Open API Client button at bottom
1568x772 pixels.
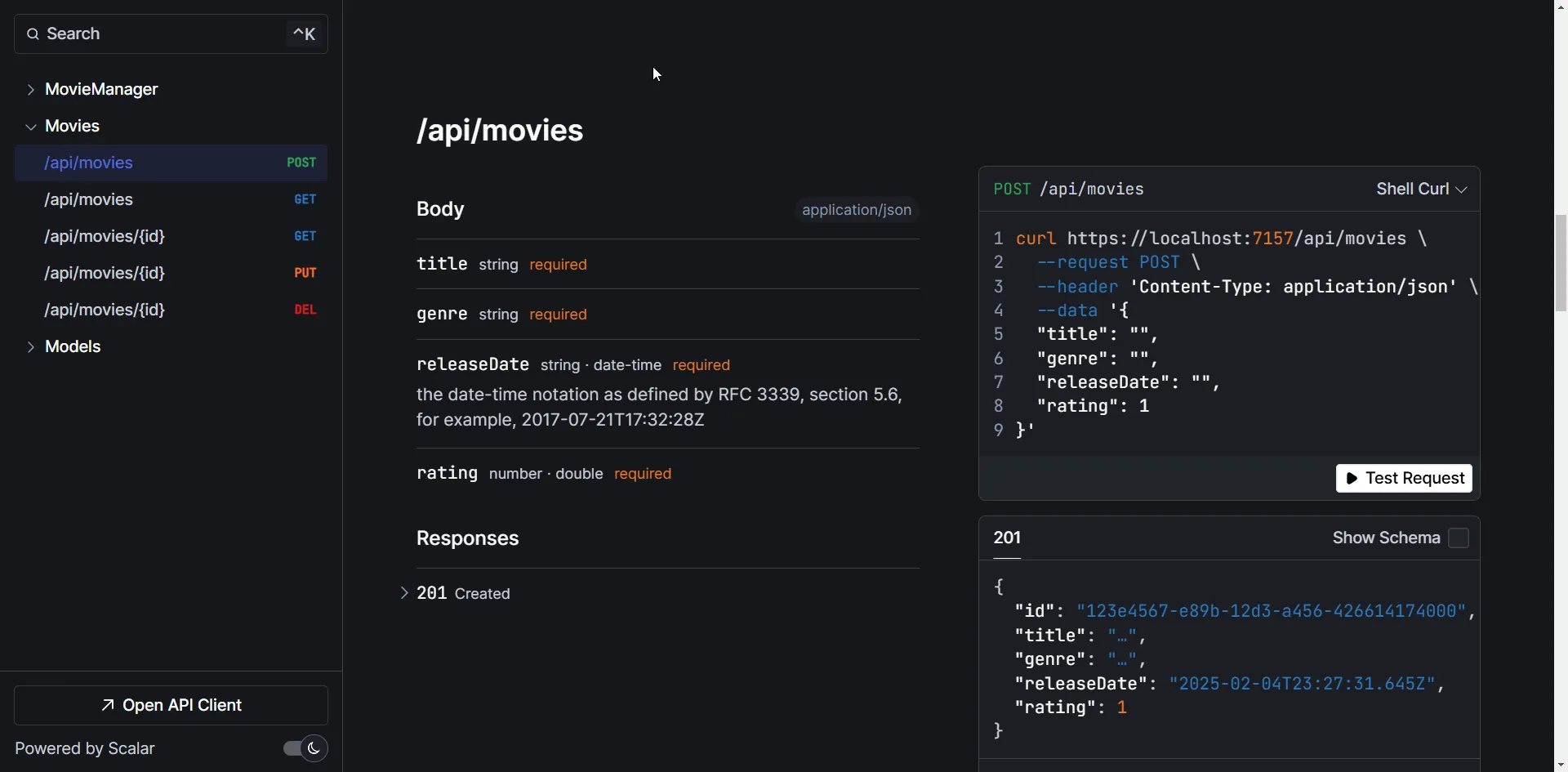click(171, 705)
